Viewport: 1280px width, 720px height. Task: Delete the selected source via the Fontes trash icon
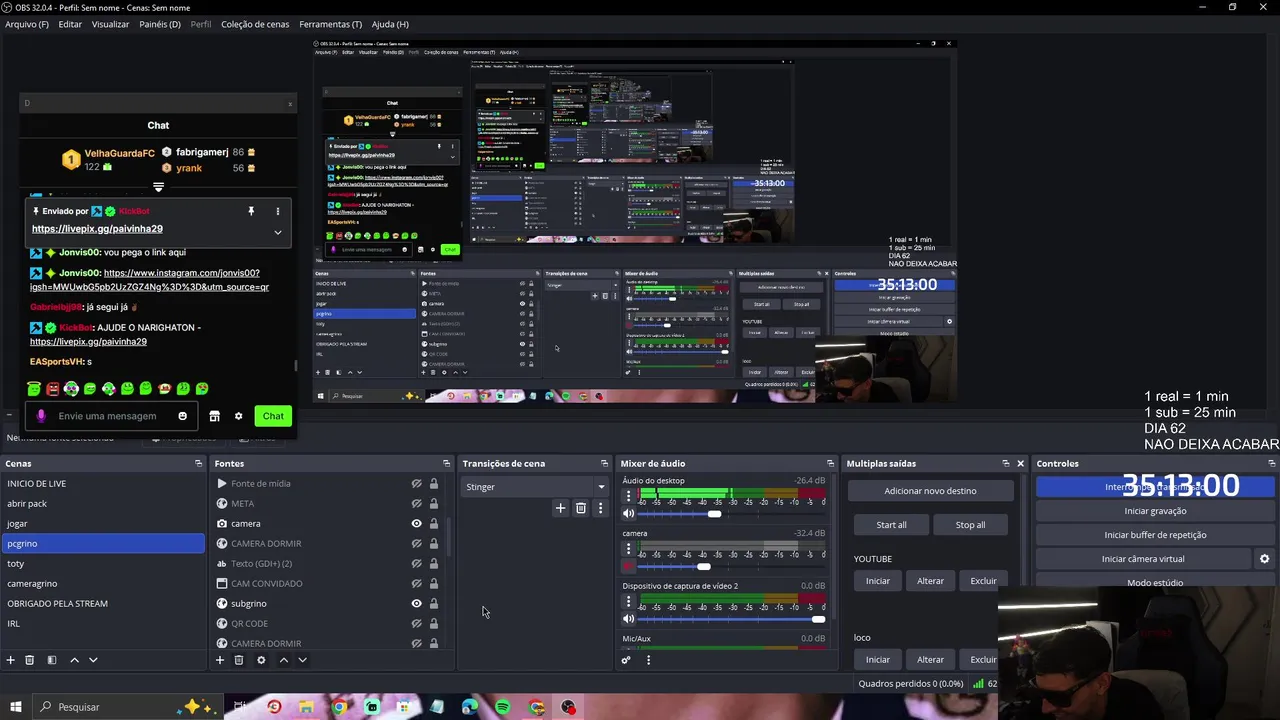pos(239,660)
